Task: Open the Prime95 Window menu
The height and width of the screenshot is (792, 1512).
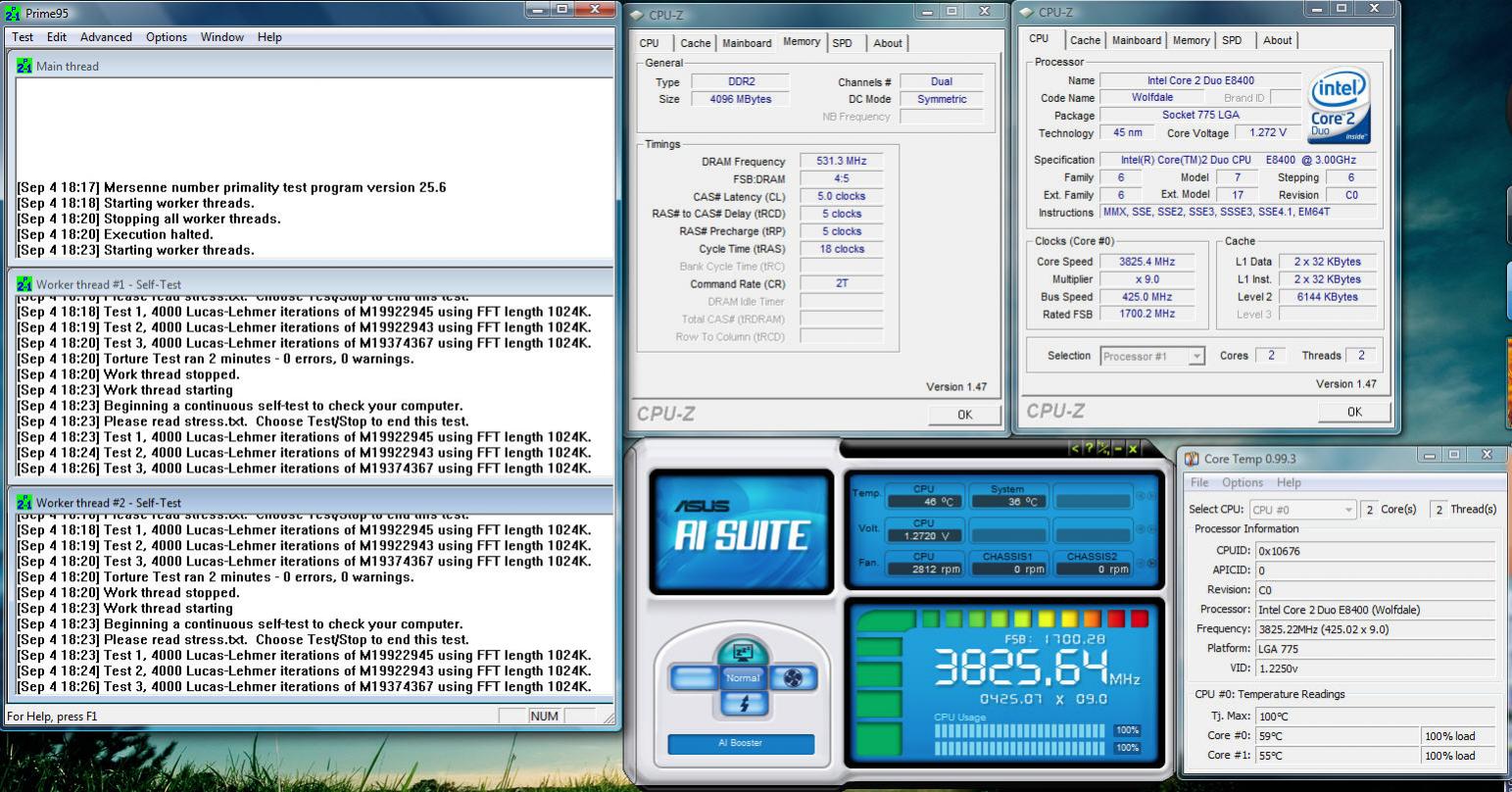Action: 222,37
